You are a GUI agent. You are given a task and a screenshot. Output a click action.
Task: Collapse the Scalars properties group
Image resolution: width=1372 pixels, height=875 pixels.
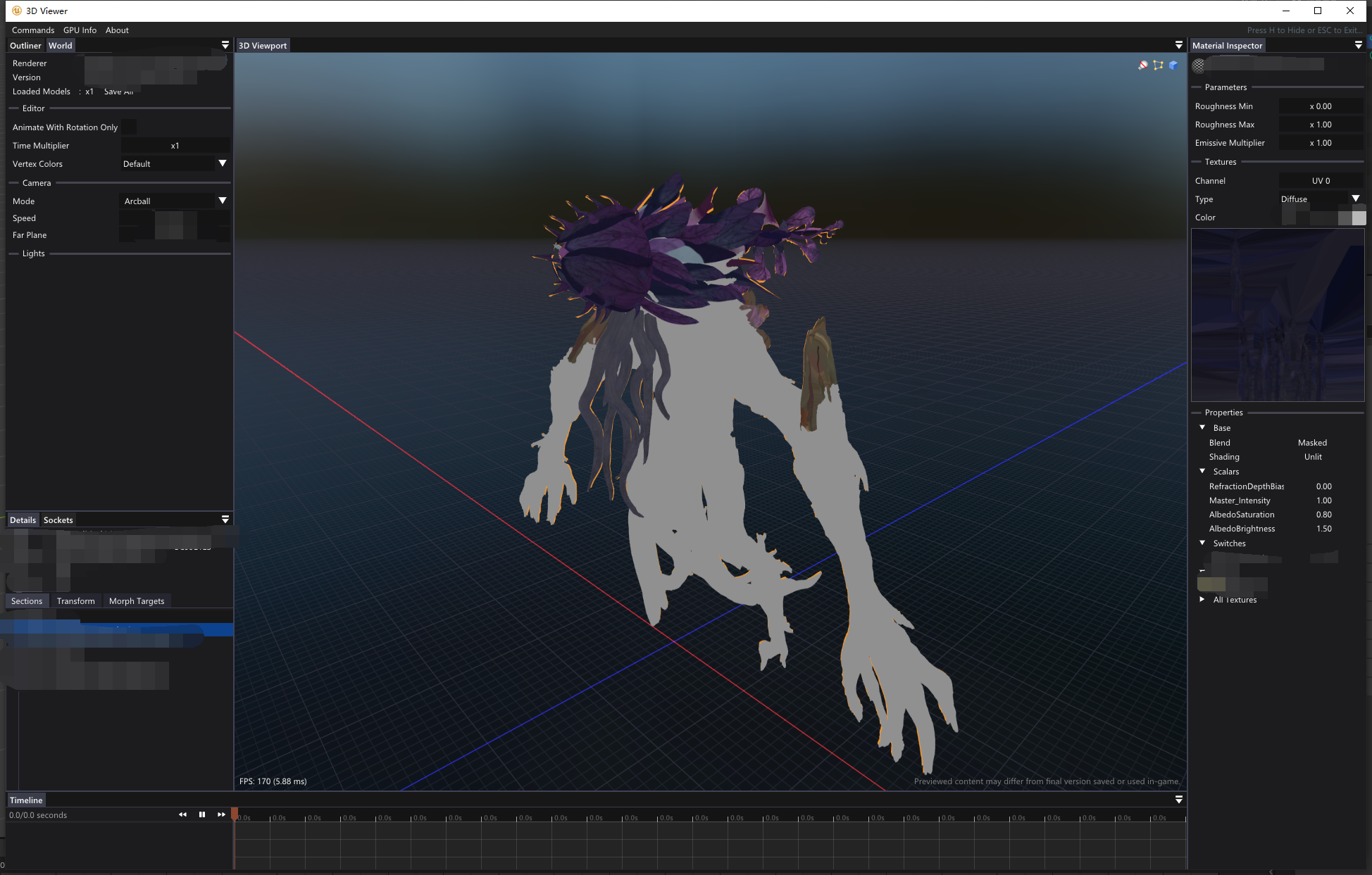tap(1202, 471)
